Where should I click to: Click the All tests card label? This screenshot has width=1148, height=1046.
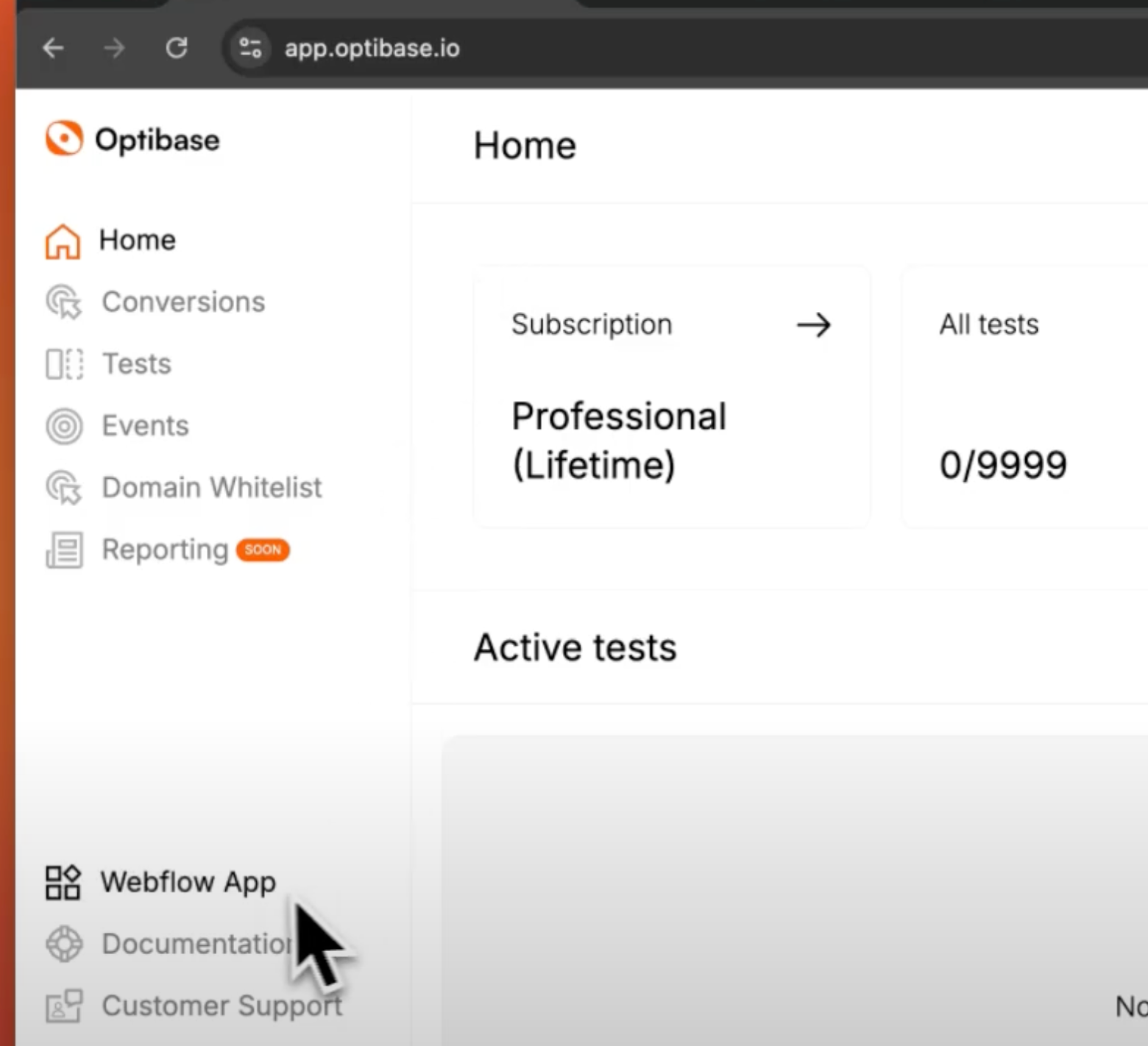989,324
